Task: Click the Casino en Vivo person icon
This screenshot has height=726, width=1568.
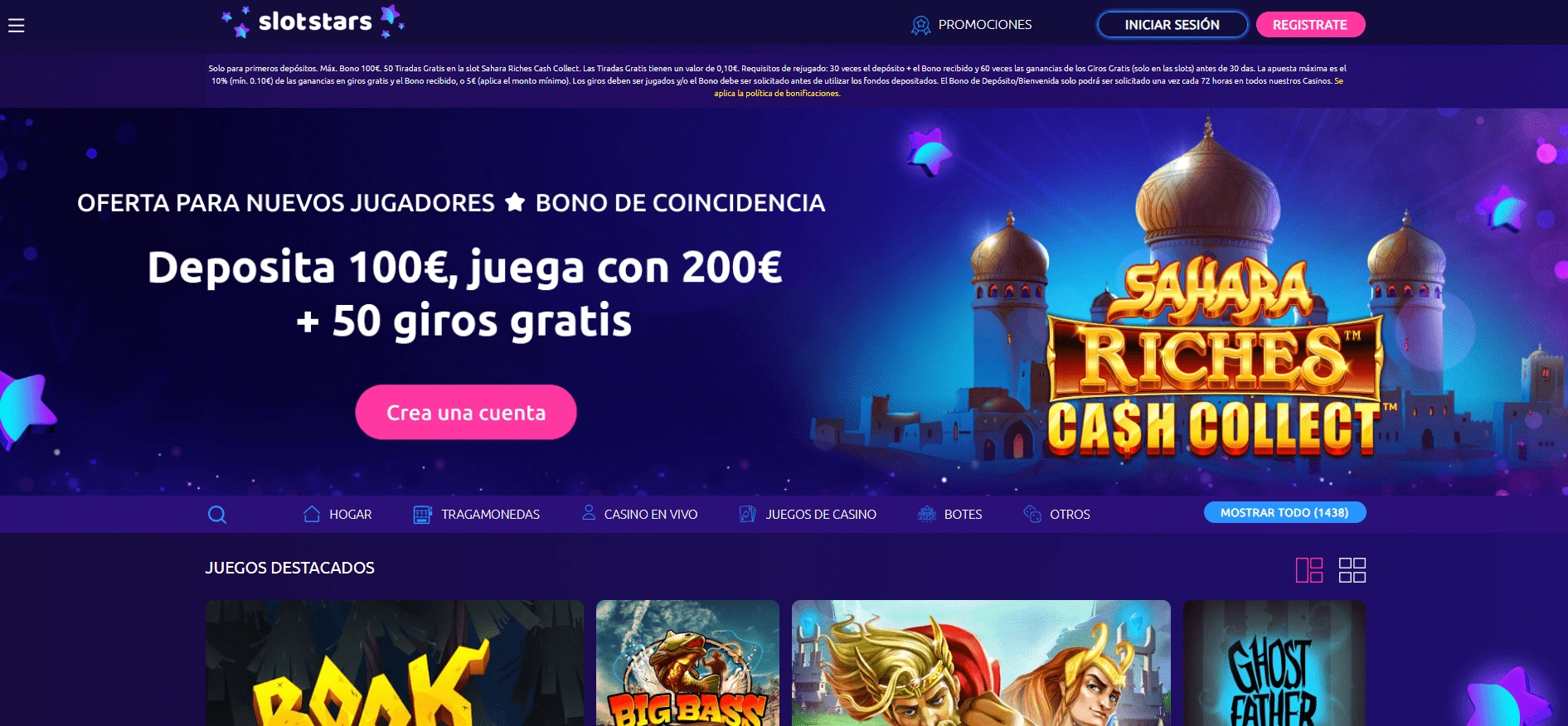Action: [589, 513]
